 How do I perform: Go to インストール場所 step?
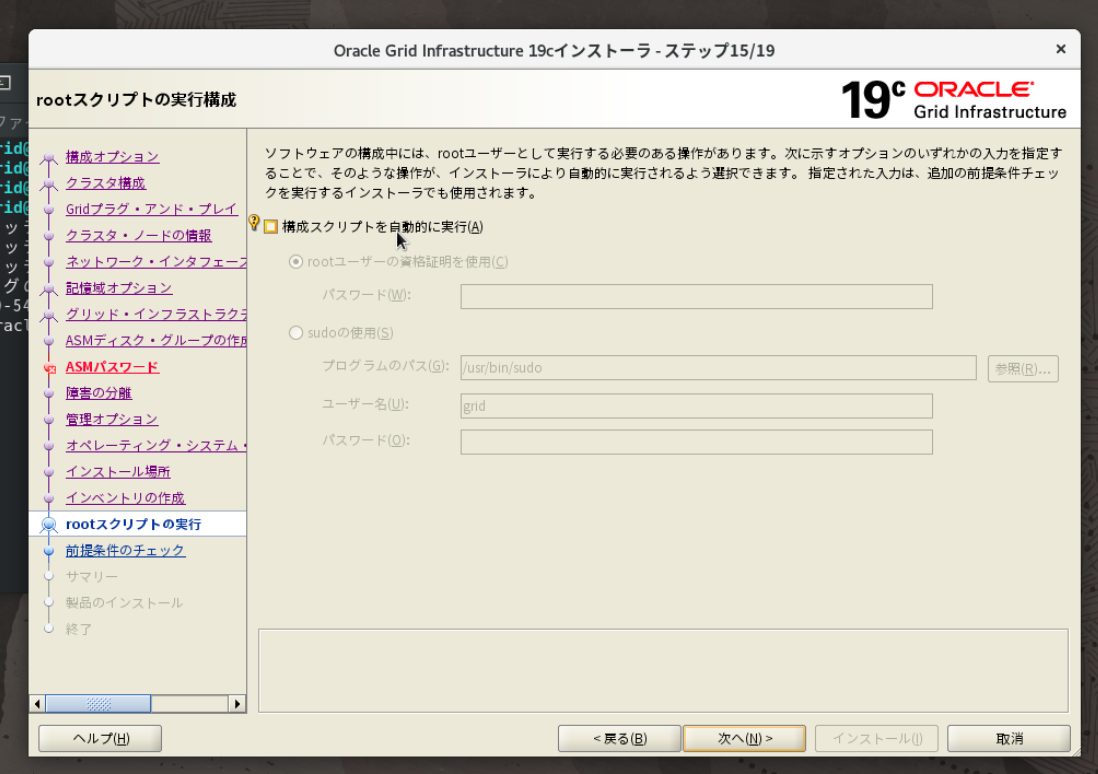[x=118, y=472]
